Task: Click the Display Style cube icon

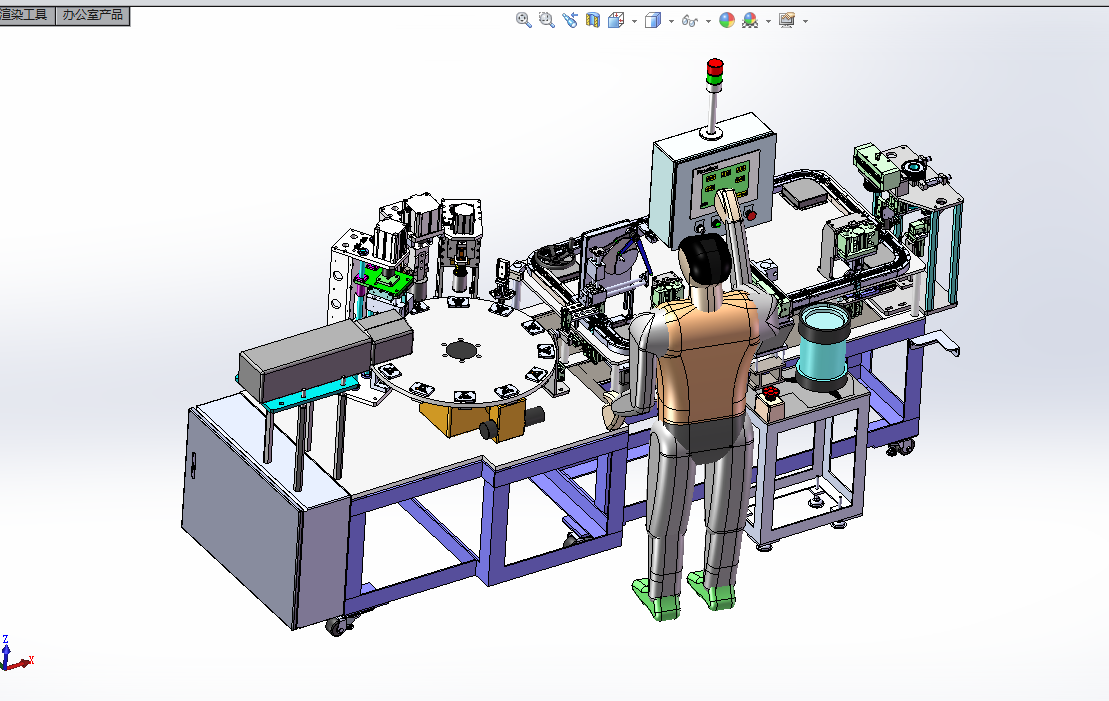Action: [x=652, y=19]
